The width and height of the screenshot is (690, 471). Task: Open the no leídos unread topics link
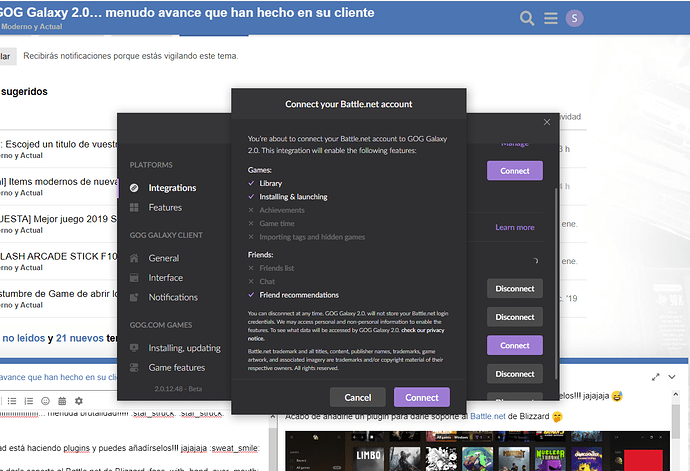click(x=24, y=338)
